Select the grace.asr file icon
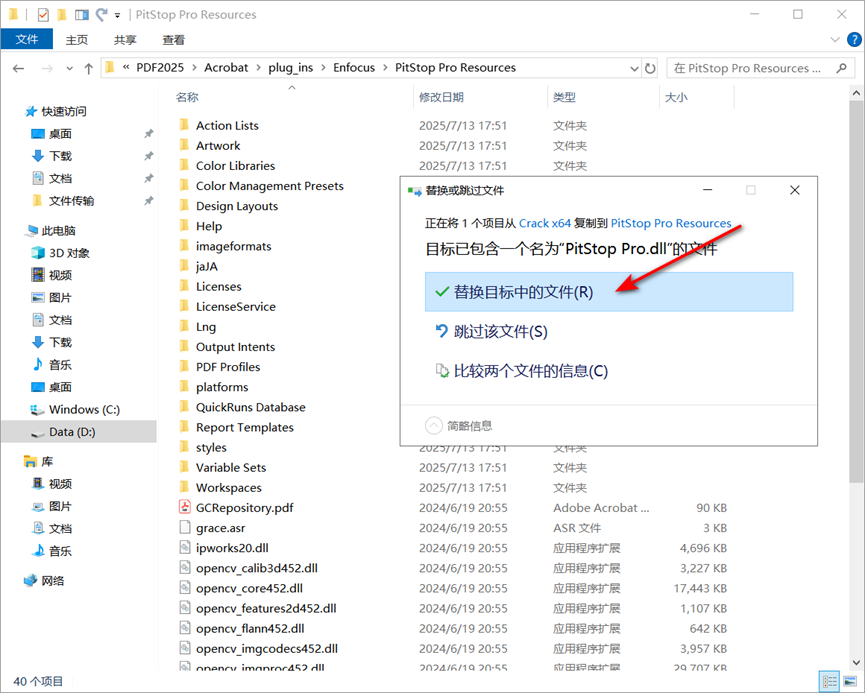 (185, 527)
